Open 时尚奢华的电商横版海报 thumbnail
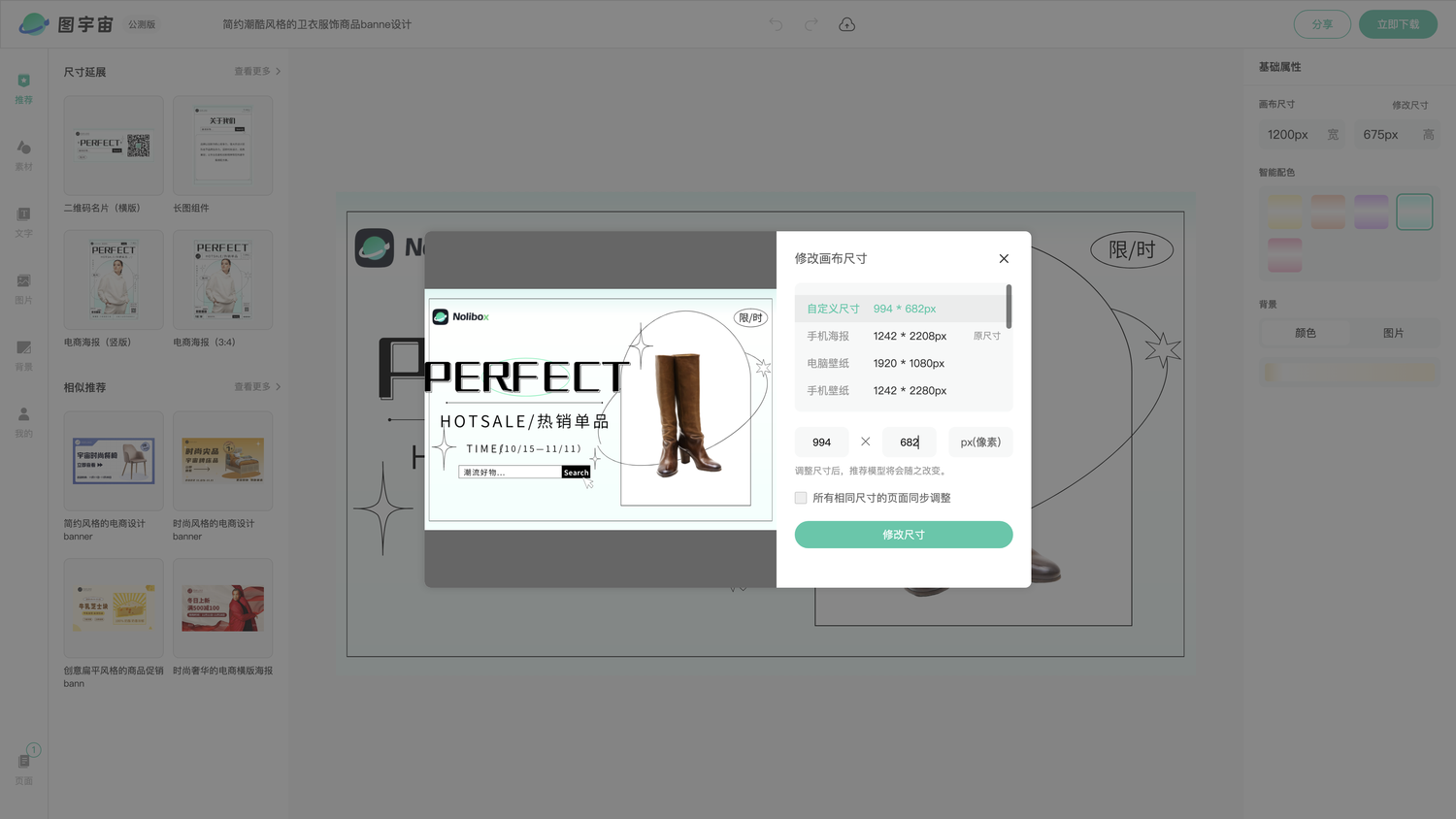 point(222,607)
